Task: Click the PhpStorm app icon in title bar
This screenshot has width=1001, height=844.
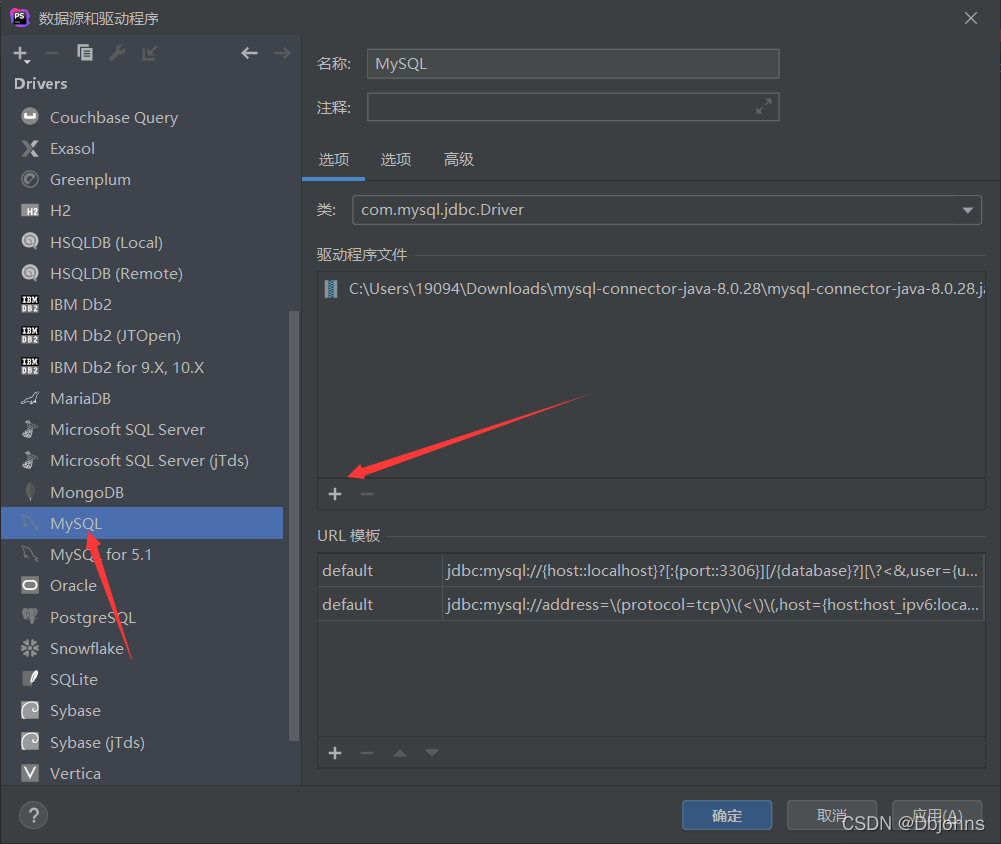Action: 20,18
